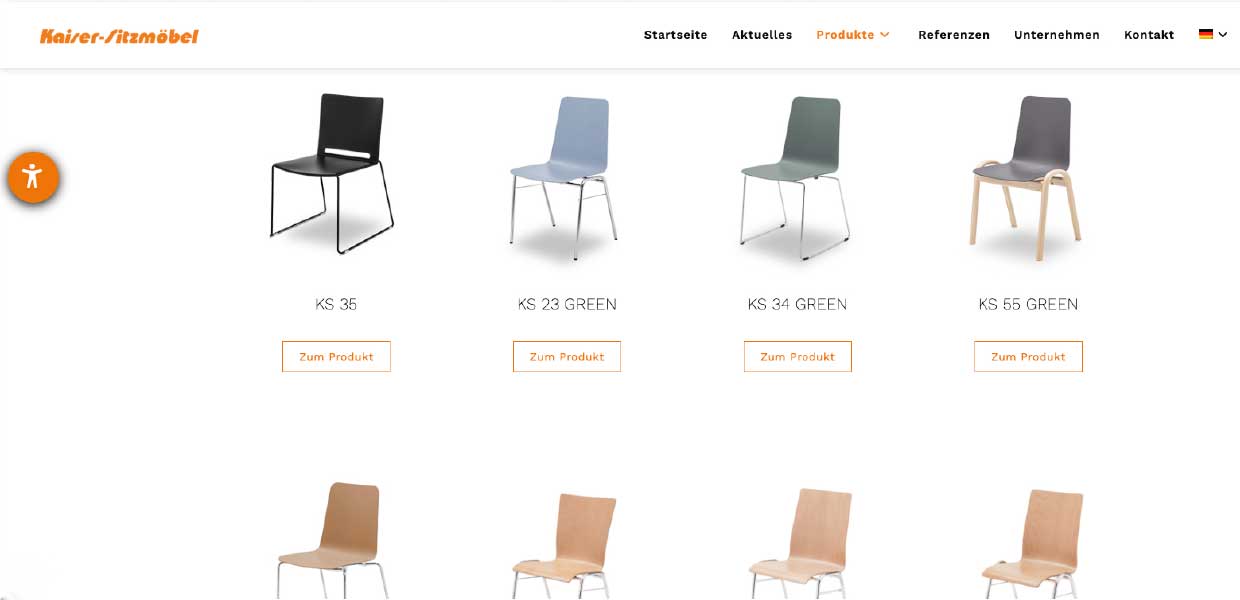The height and width of the screenshot is (600, 1240).
Task: Open the orange accessibility widget icon
Action: point(33,178)
